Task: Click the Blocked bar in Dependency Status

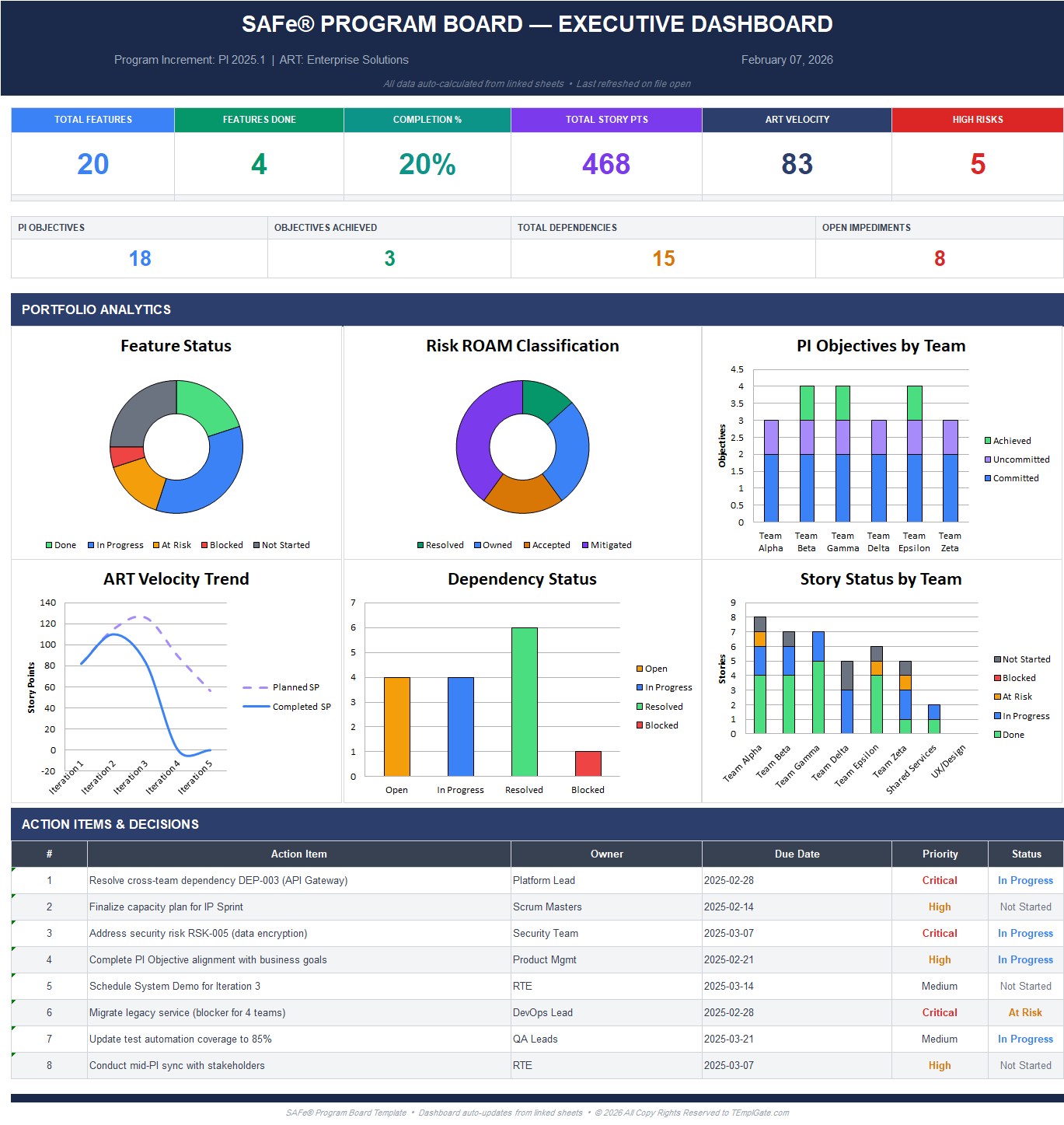Action: 588,766
